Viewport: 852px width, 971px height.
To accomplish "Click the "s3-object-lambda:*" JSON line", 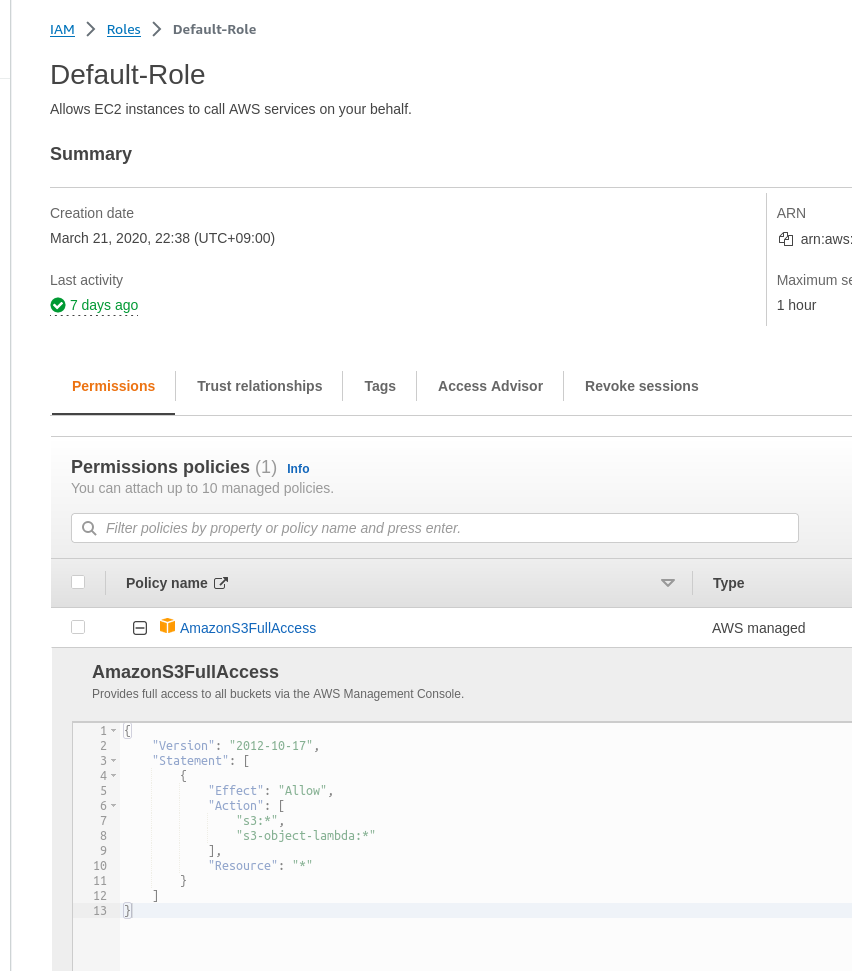I will coord(305,835).
